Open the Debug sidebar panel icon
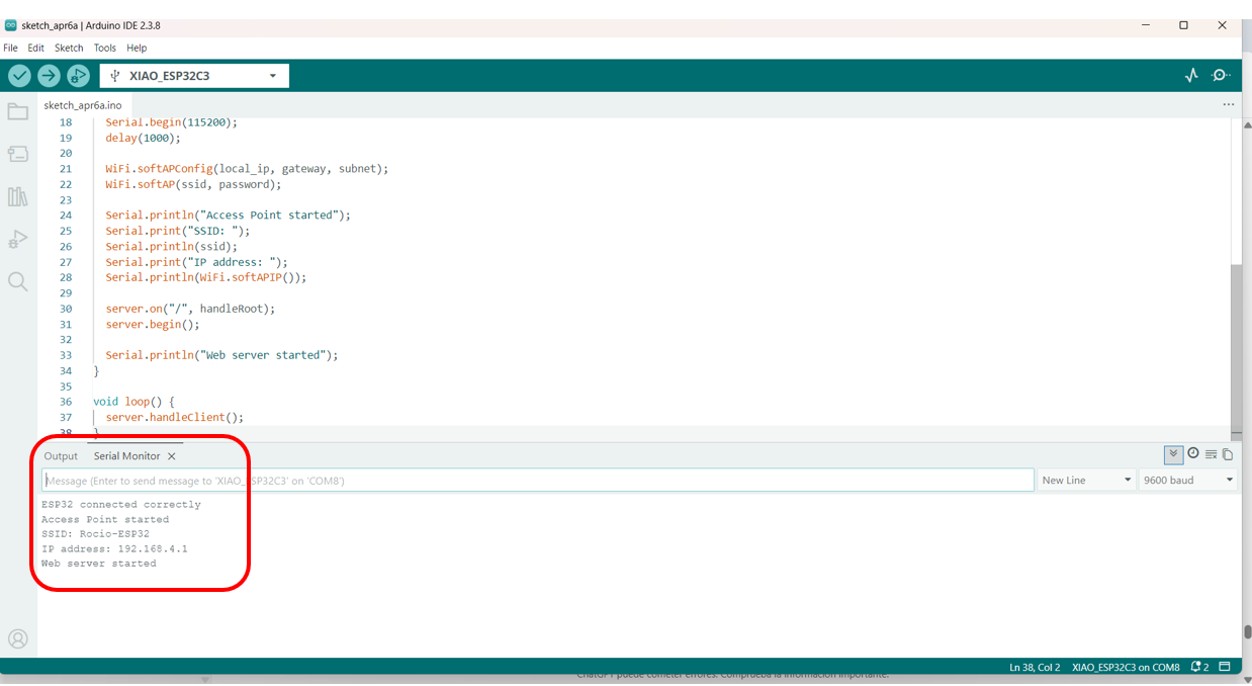Image resolution: width=1252 pixels, height=686 pixels. pos(18,239)
